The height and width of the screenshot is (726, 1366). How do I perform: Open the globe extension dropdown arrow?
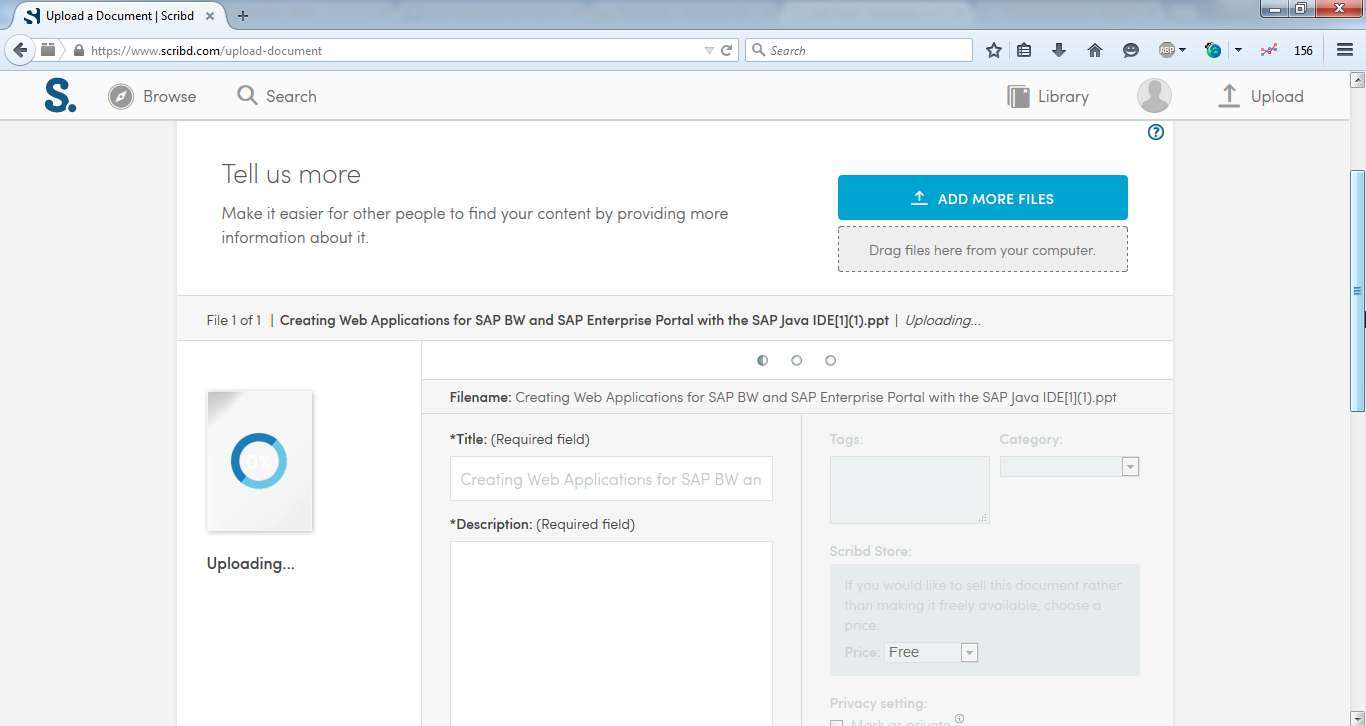1238,50
